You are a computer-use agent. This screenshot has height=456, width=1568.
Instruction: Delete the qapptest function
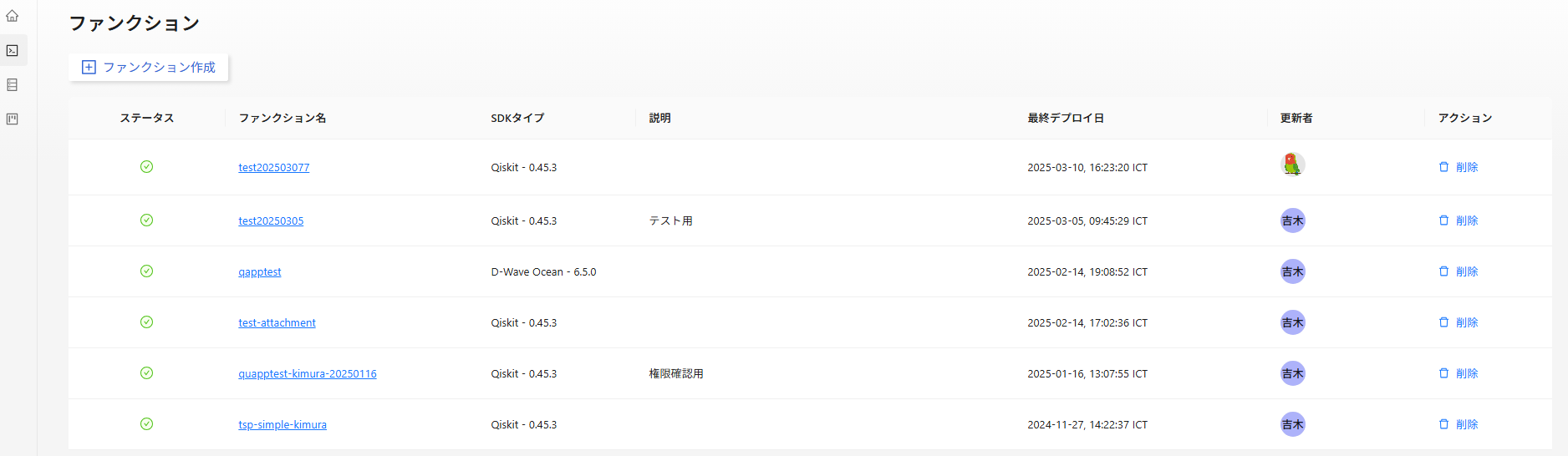point(1458,271)
